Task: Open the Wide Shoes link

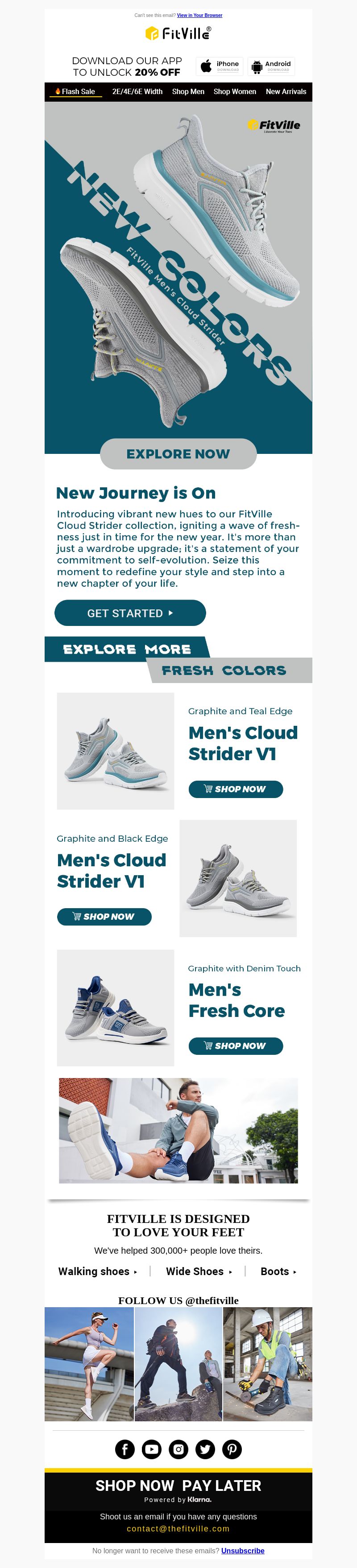Action: tap(199, 1272)
